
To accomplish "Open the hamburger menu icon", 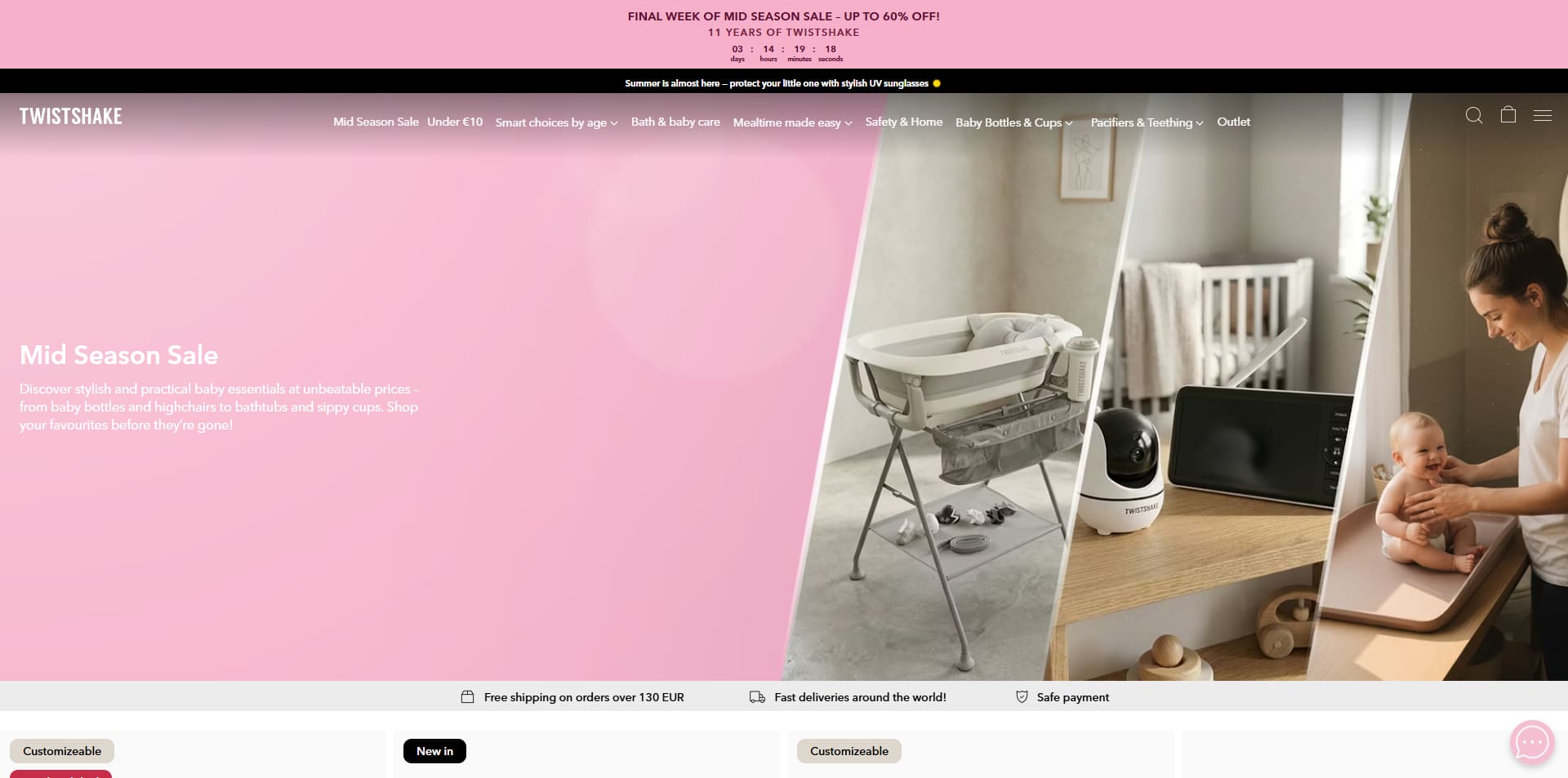I will [1543, 115].
